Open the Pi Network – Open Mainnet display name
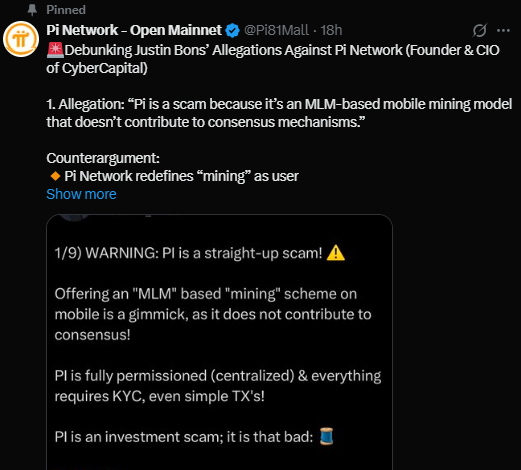 (134, 30)
